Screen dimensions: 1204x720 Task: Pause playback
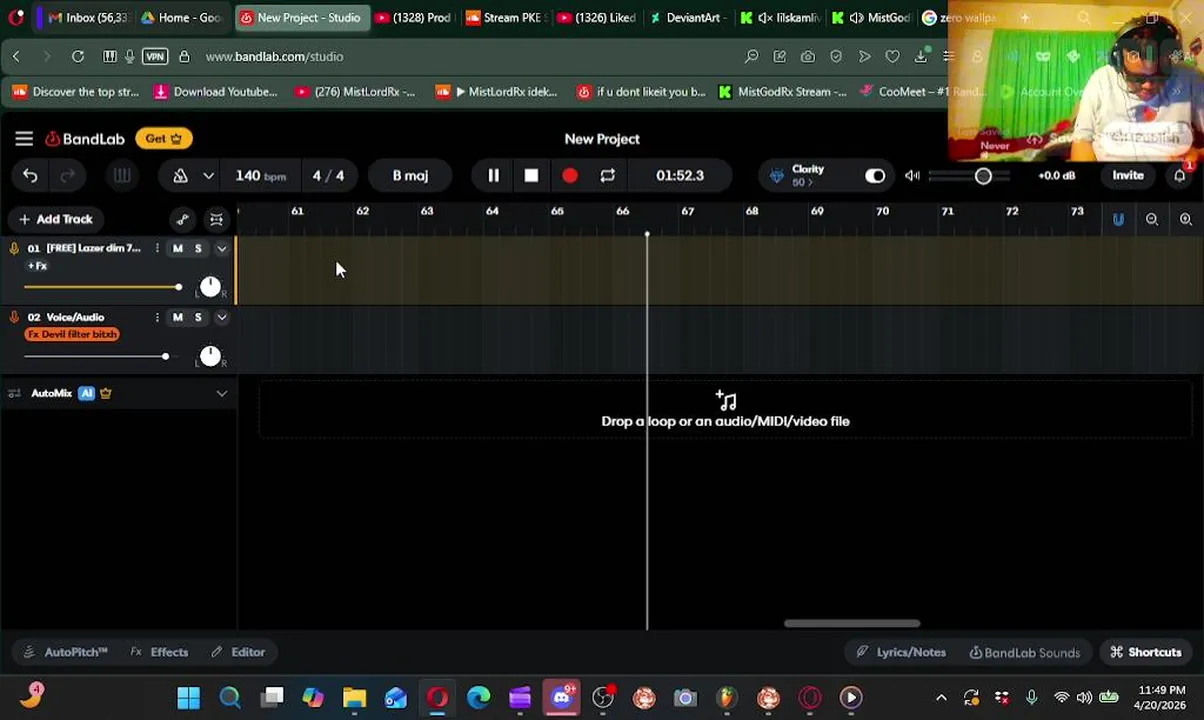tap(493, 176)
